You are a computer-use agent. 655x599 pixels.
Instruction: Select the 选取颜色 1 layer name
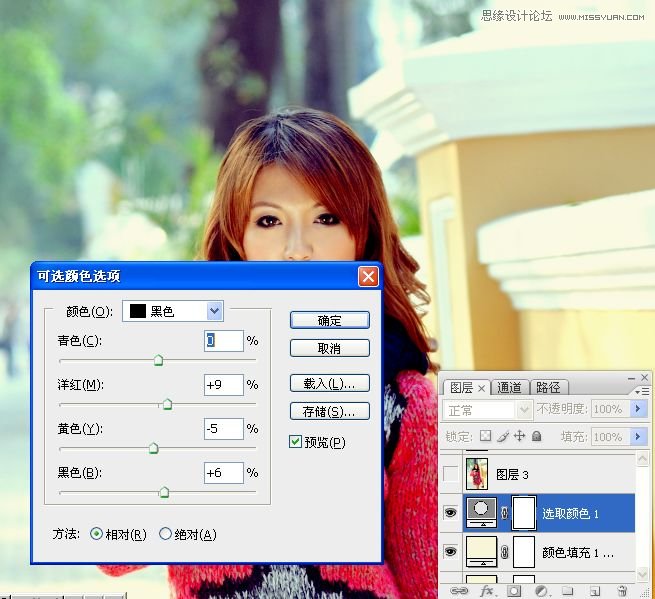click(570, 513)
